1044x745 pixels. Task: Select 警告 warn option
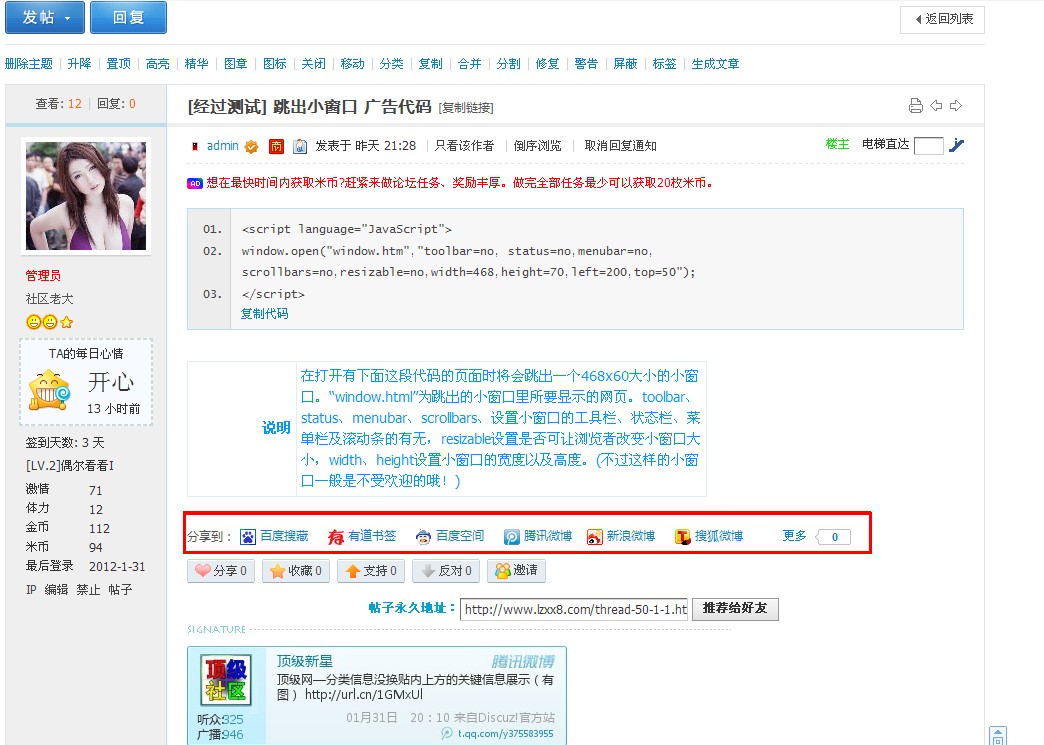tap(586, 64)
